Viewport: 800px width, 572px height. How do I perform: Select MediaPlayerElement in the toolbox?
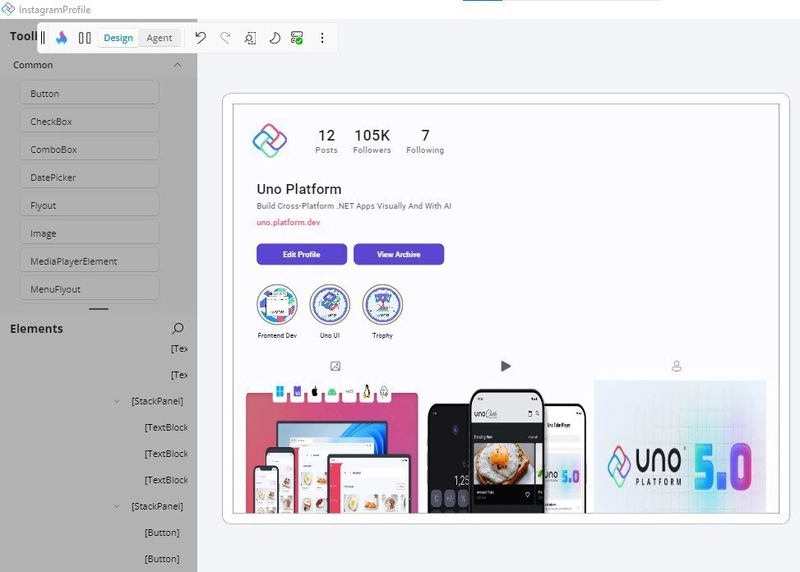(x=89, y=261)
